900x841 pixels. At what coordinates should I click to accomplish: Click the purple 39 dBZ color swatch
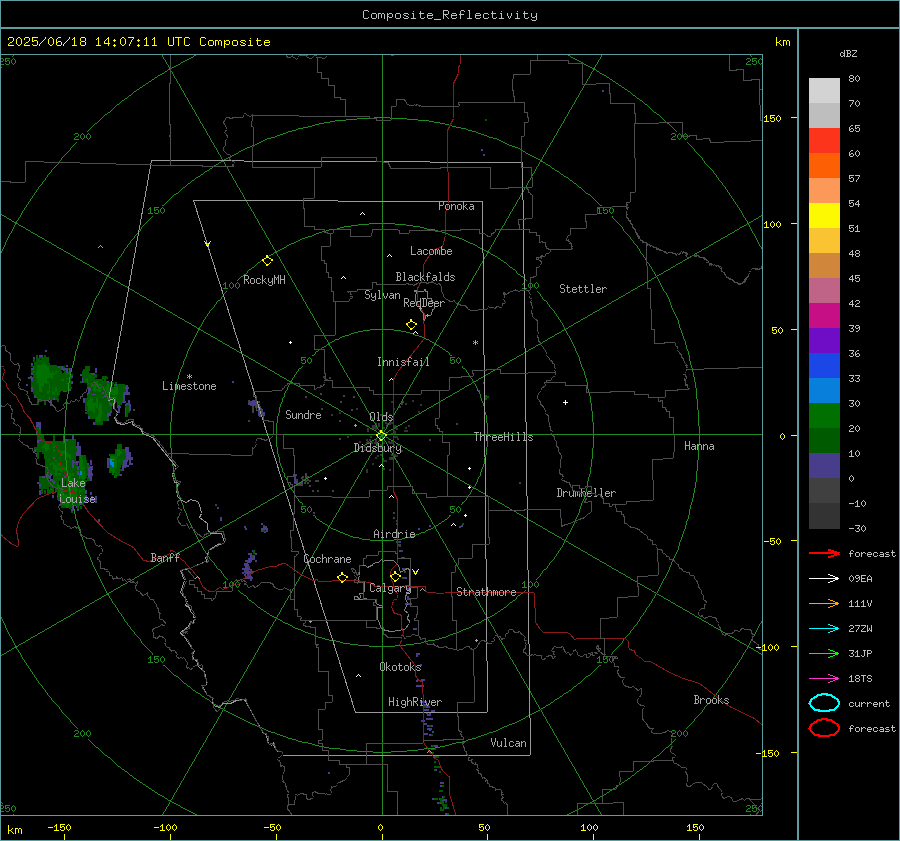point(824,340)
